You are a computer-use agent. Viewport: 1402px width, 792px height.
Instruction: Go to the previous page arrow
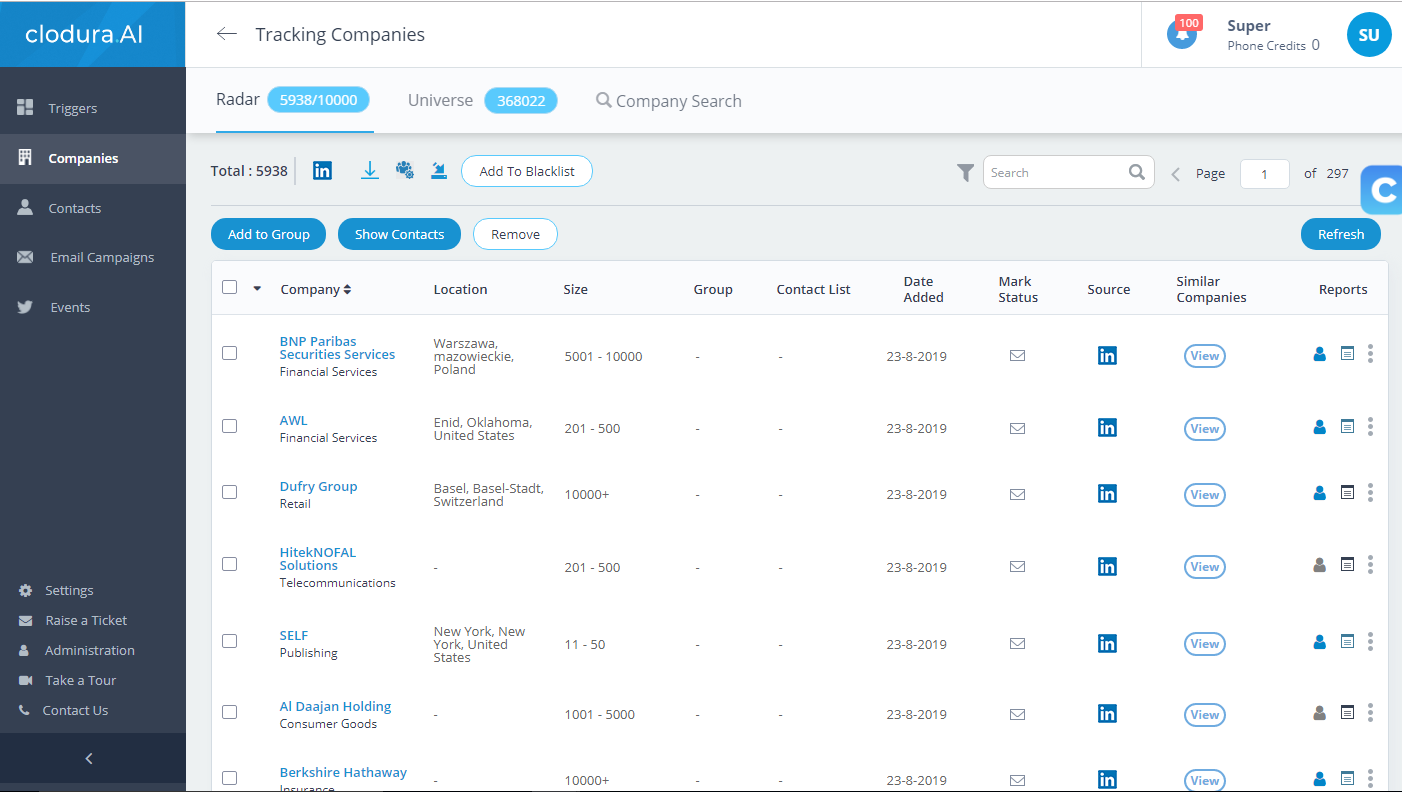[1176, 174]
